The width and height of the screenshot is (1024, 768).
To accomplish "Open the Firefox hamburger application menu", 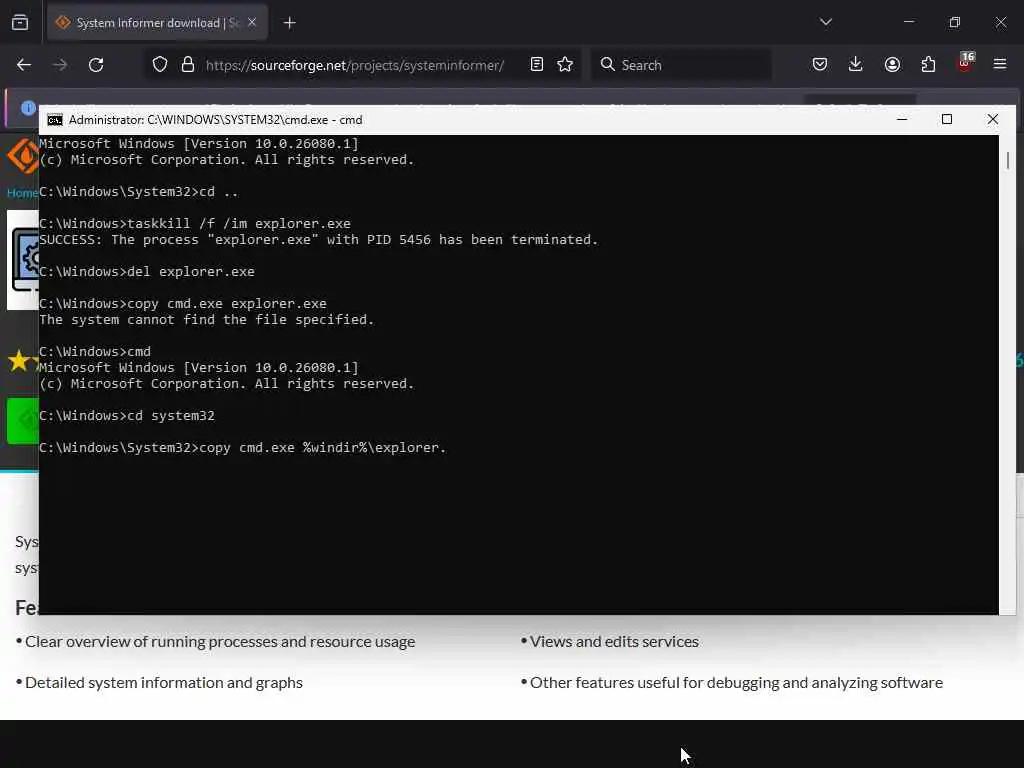I will click(x=1000, y=65).
